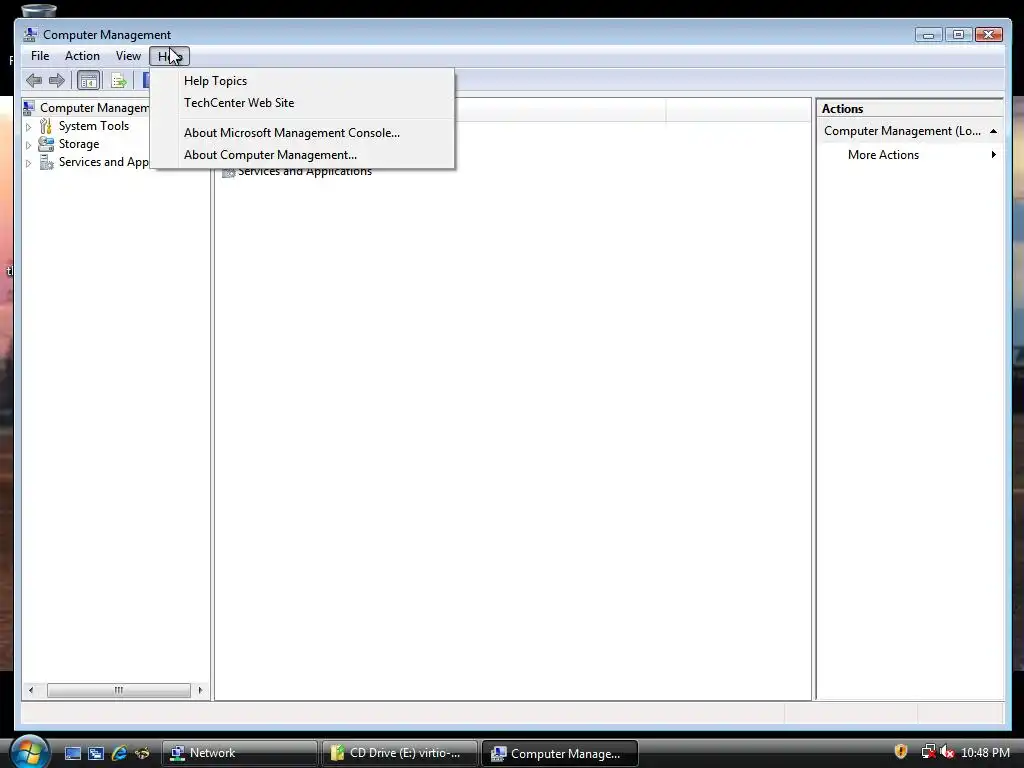Select Services and App... tree item
Screen dimensions: 1024x768
(x=103, y=162)
